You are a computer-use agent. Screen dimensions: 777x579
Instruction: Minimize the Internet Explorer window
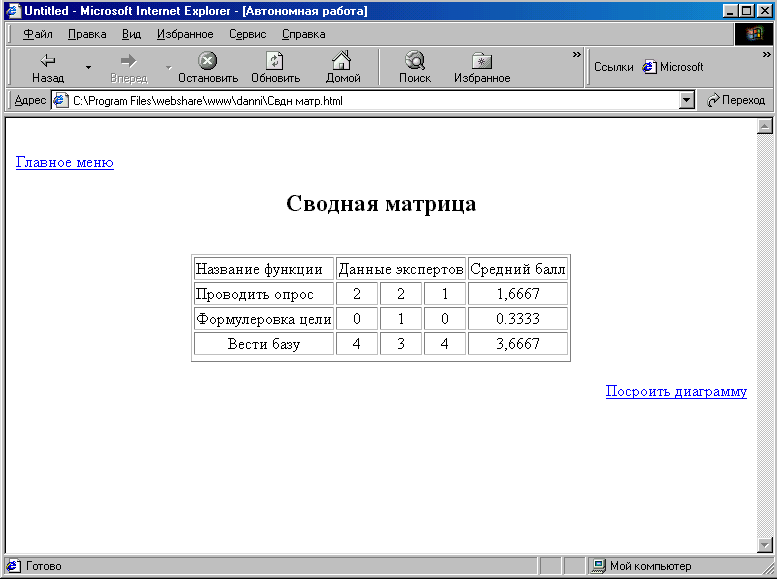click(x=730, y=10)
